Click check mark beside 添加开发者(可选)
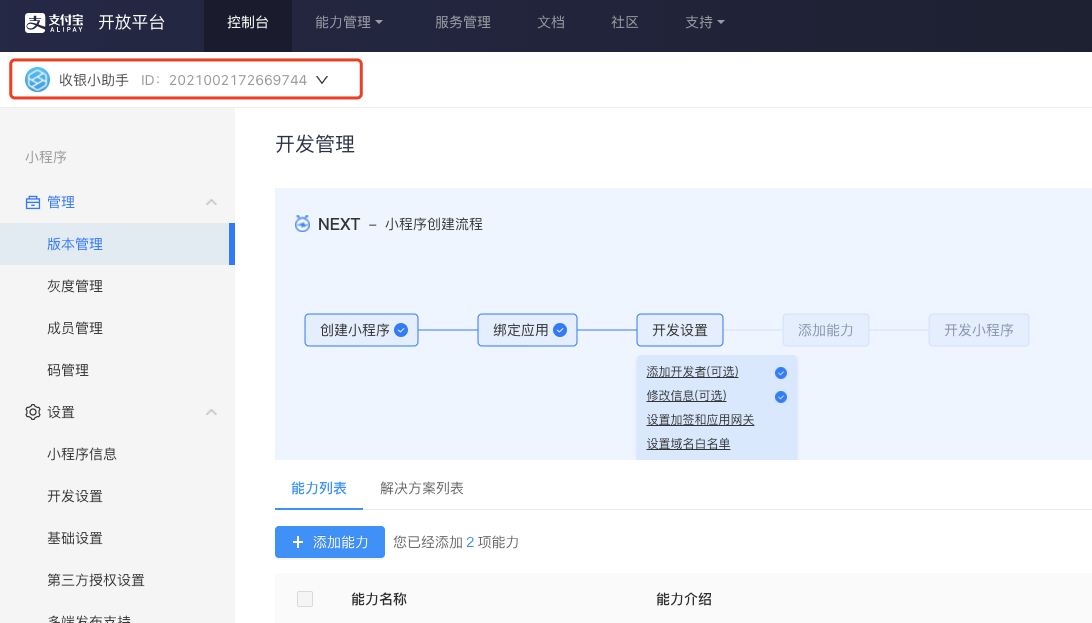The image size is (1092, 623). coord(781,372)
